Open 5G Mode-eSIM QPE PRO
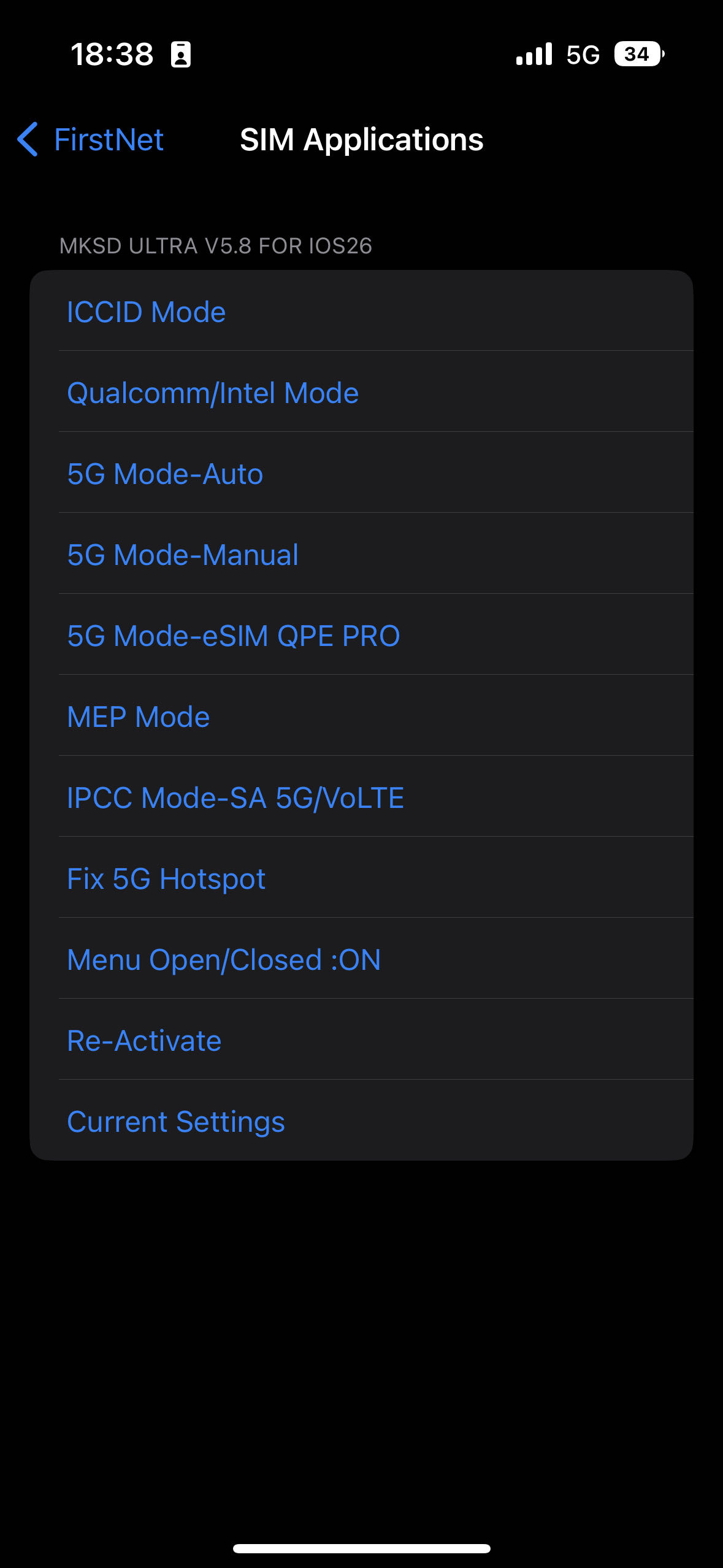 (x=233, y=636)
